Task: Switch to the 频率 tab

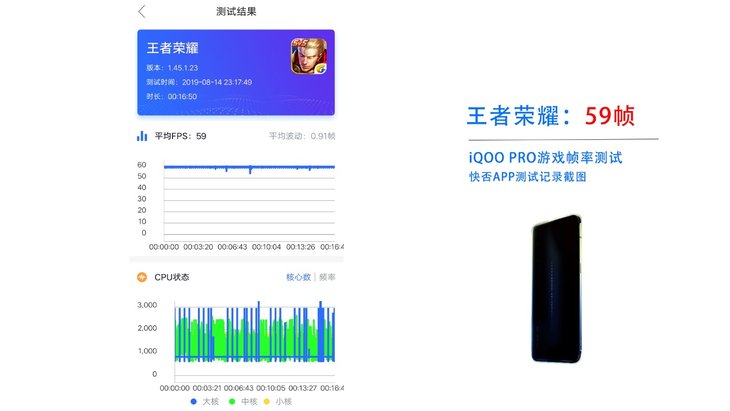Action: [x=327, y=277]
